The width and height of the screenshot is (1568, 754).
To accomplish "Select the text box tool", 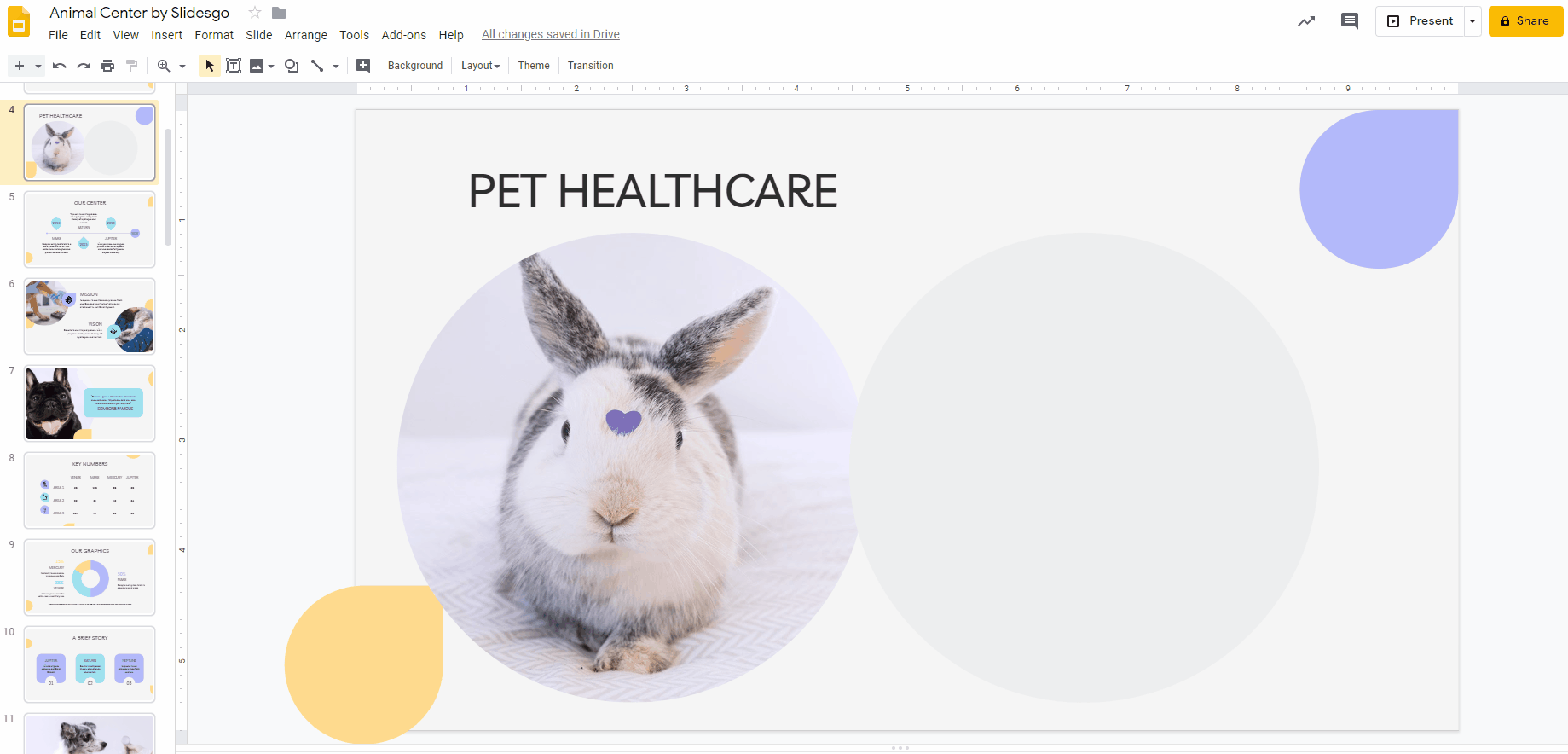I will 234,66.
